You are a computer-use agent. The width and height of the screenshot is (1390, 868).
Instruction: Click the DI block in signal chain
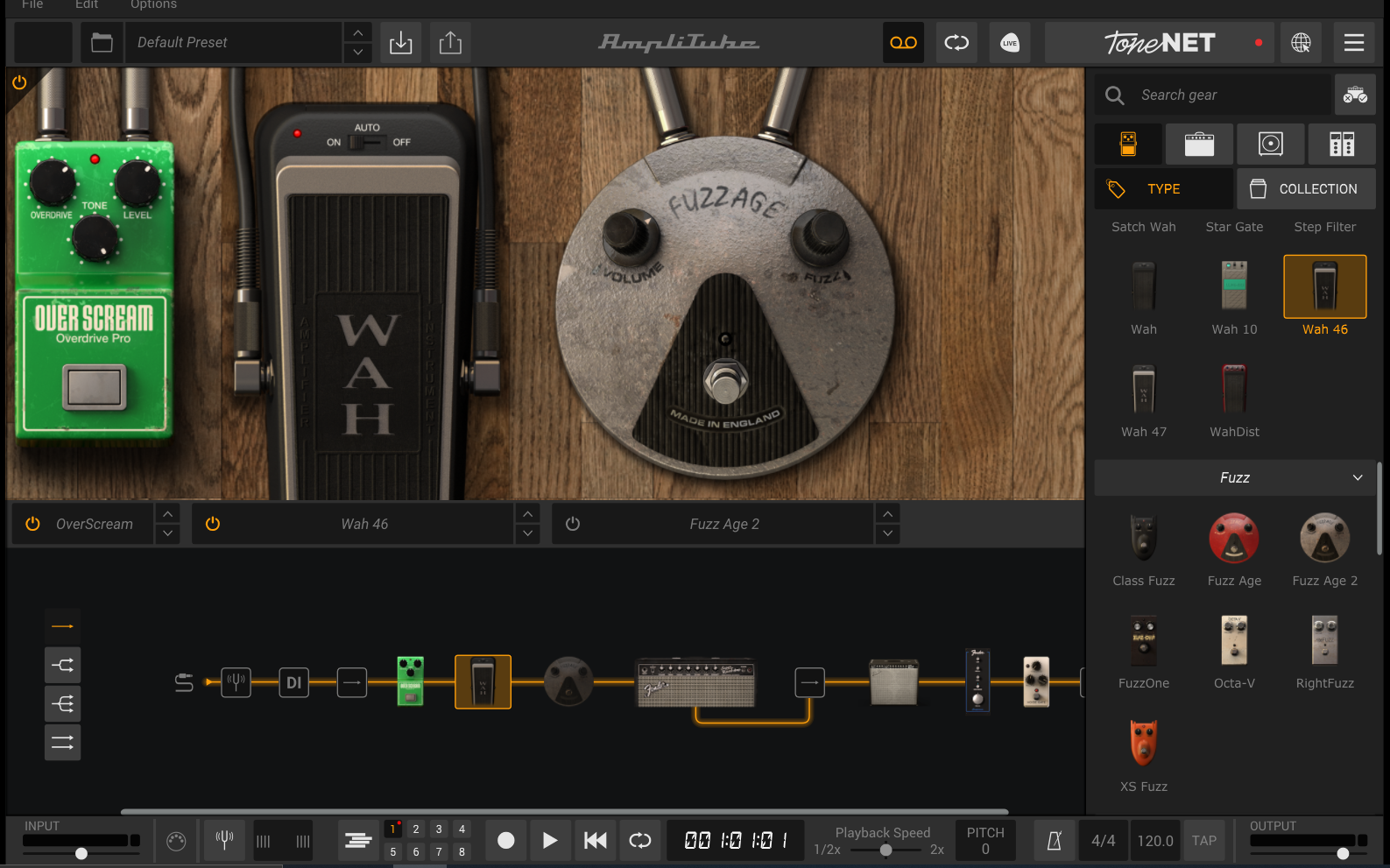click(294, 681)
